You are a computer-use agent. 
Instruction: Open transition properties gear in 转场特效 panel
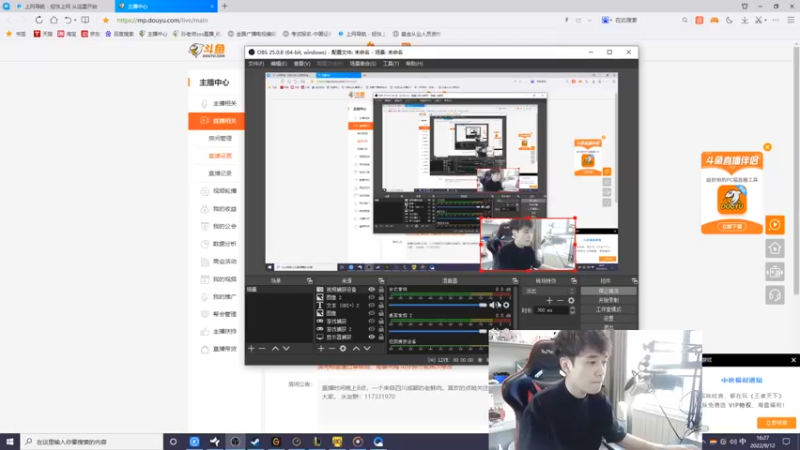[x=571, y=301]
